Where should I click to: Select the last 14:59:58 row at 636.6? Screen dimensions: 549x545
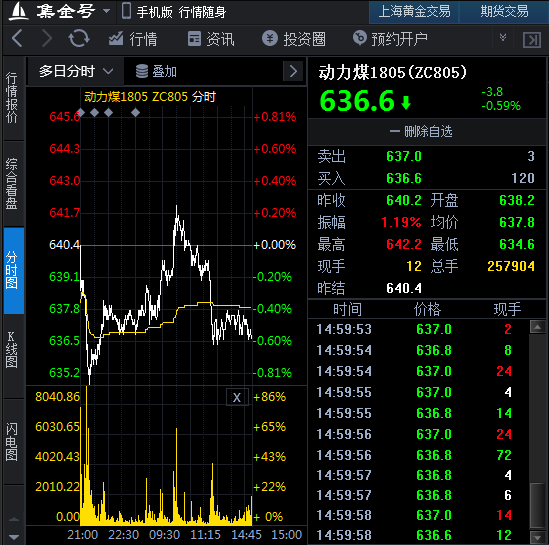(418, 535)
